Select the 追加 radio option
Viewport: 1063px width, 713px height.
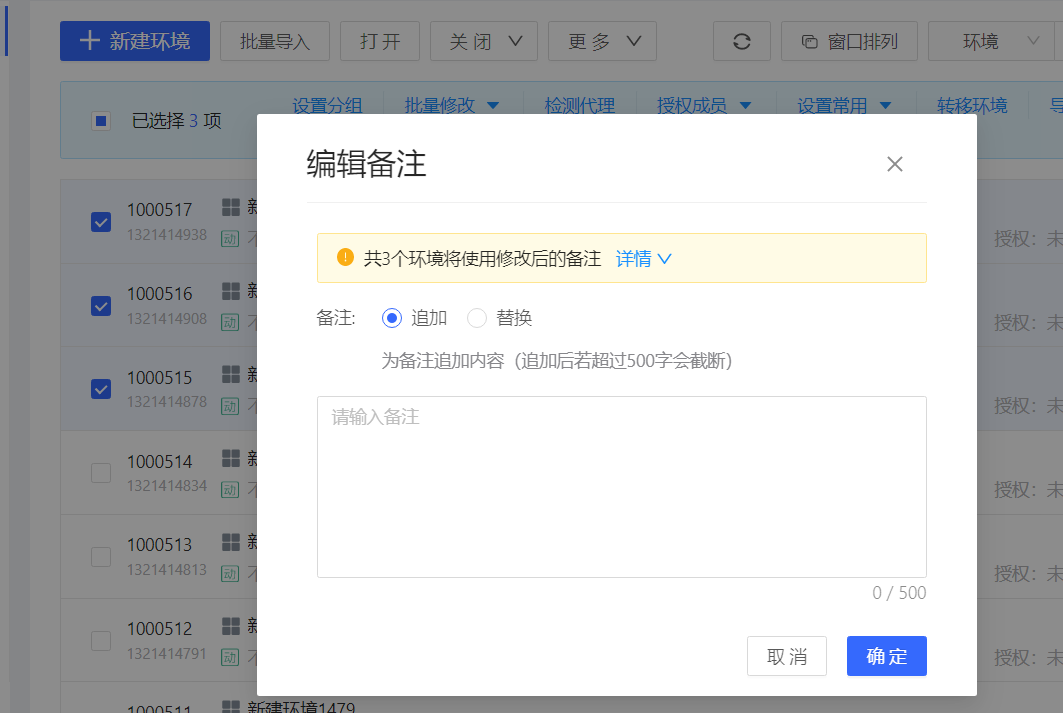pyautogui.click(x=392, y=318)
